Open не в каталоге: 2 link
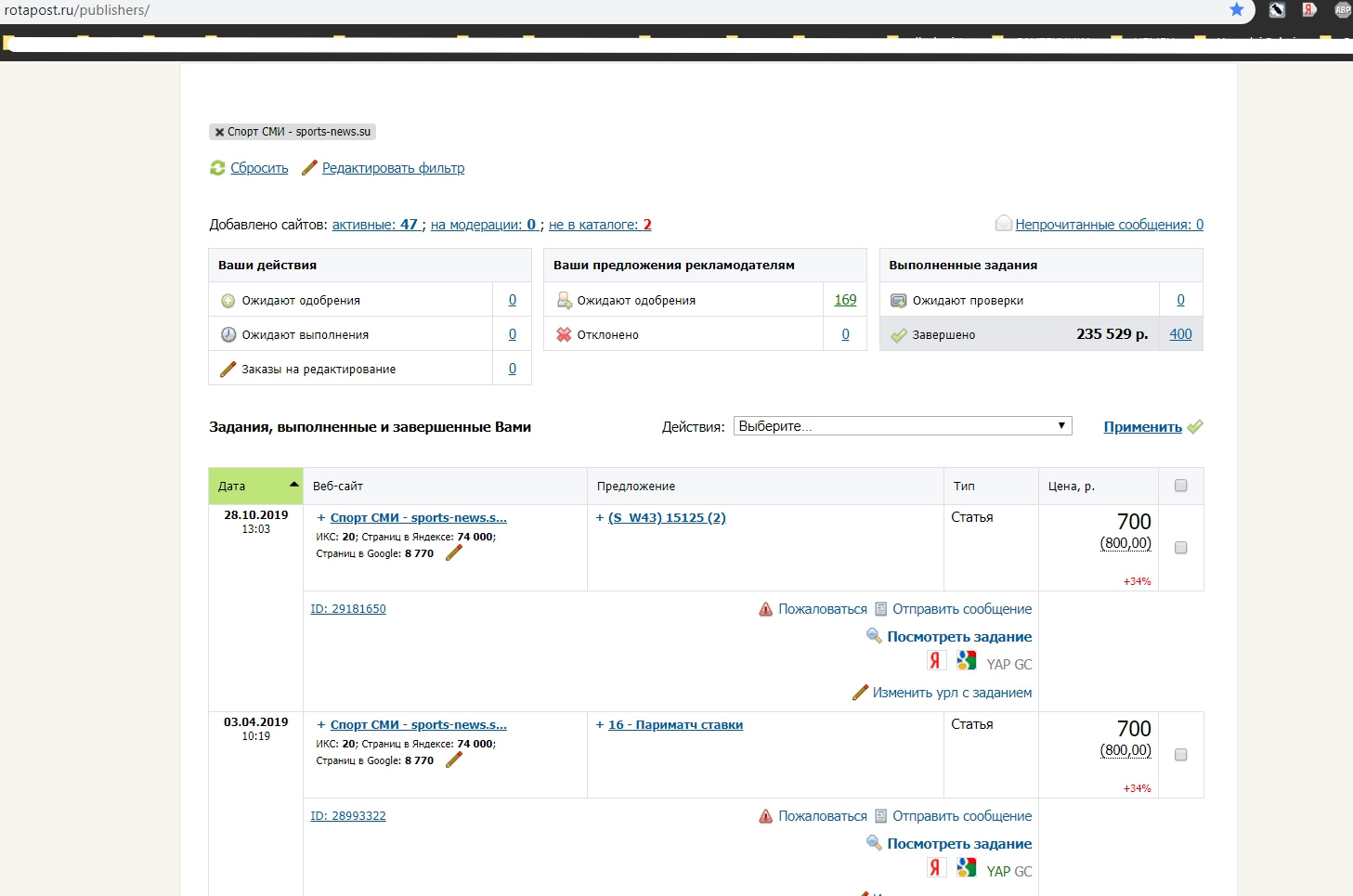This screenshot has width=1353, height=896. [600, 225]
